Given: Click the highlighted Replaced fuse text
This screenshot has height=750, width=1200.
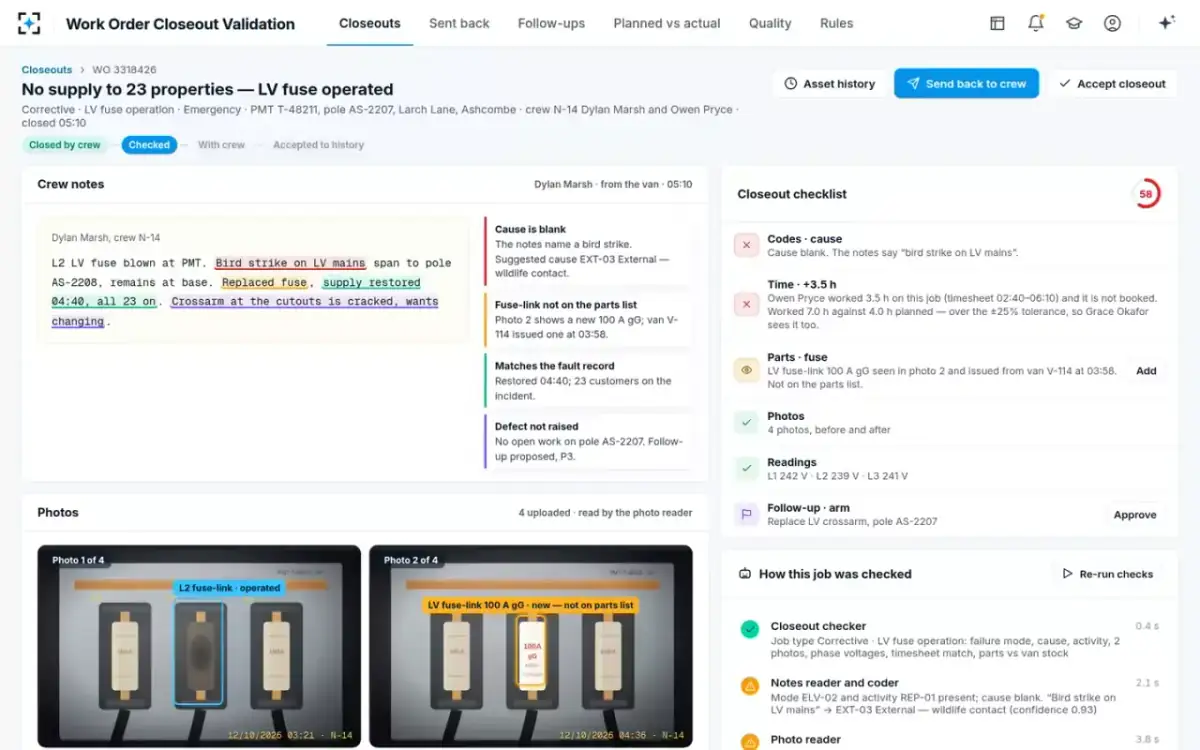Looking at the screenshot, I should [264, 283].
